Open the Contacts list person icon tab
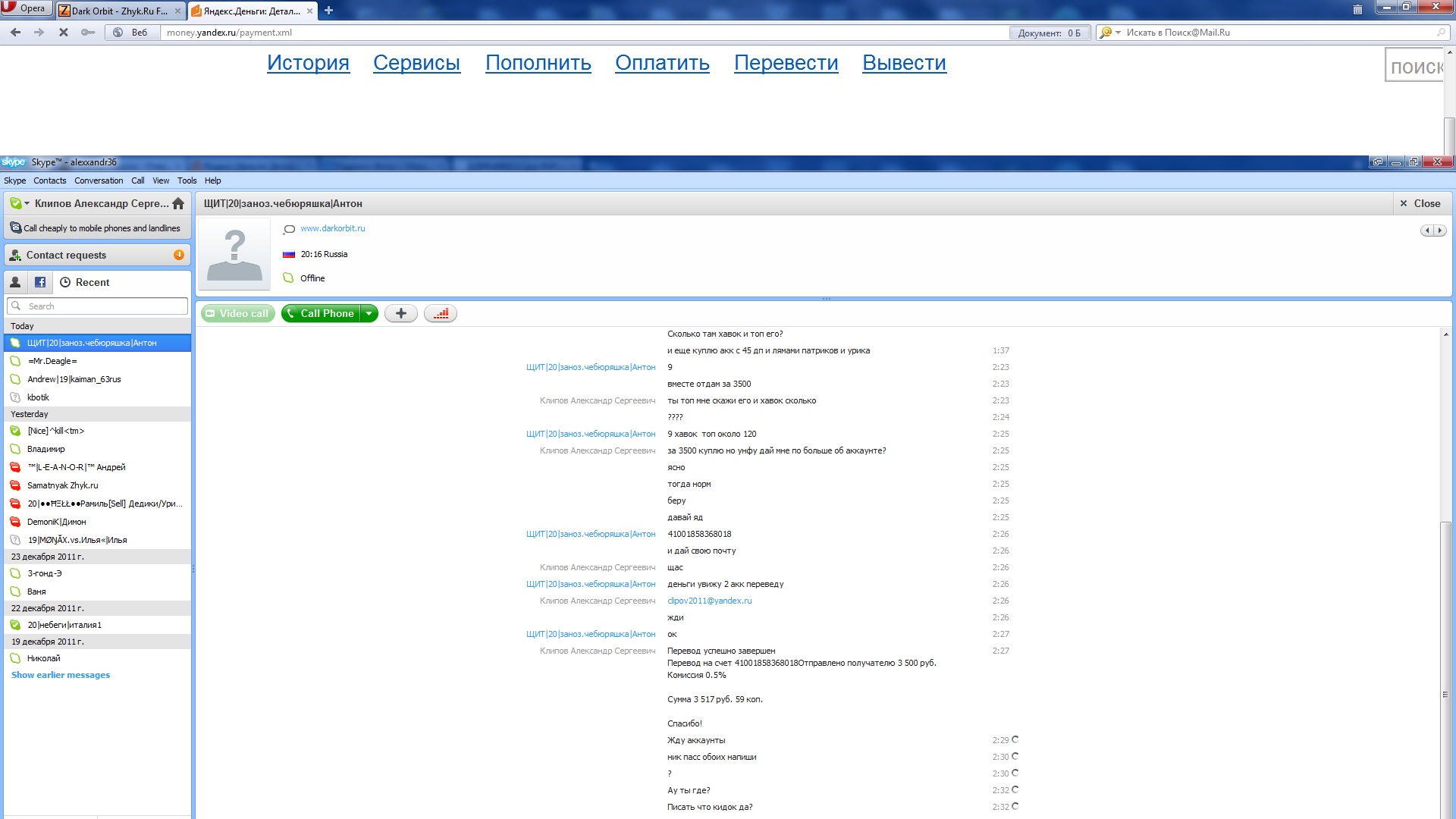 tap(15, 282)
